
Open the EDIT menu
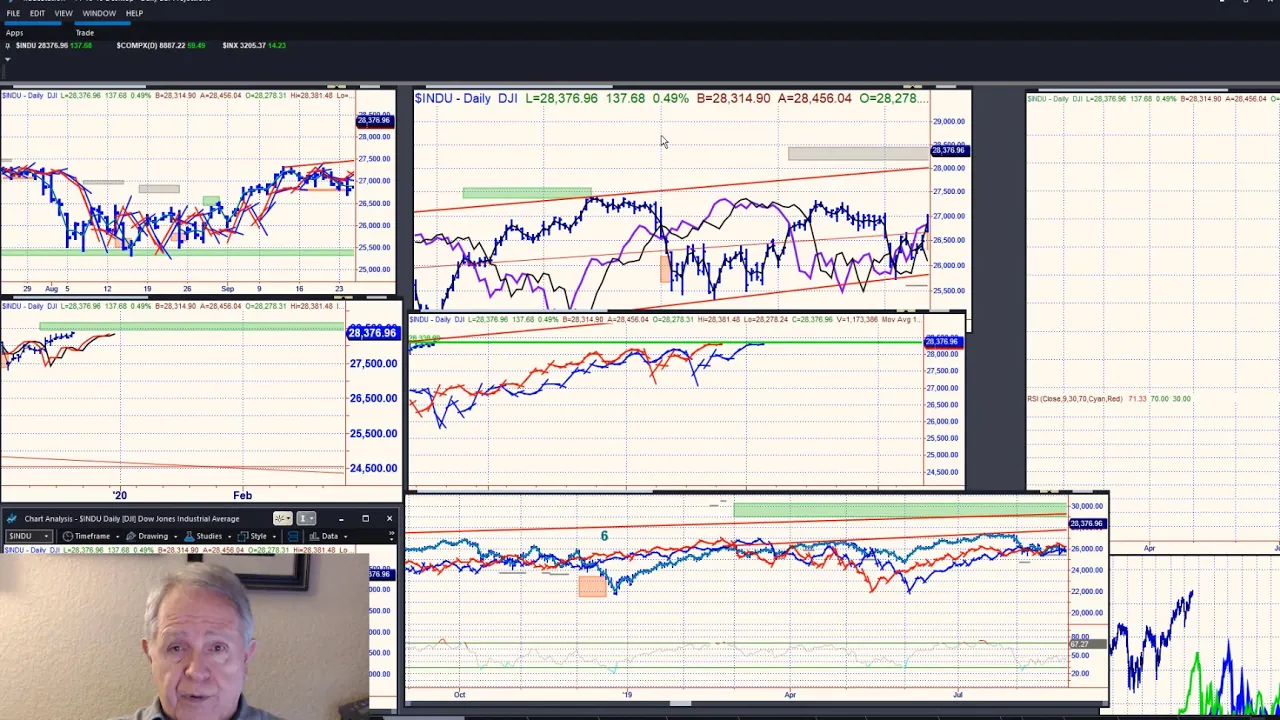pyautogui.click(x=37, y=13)
